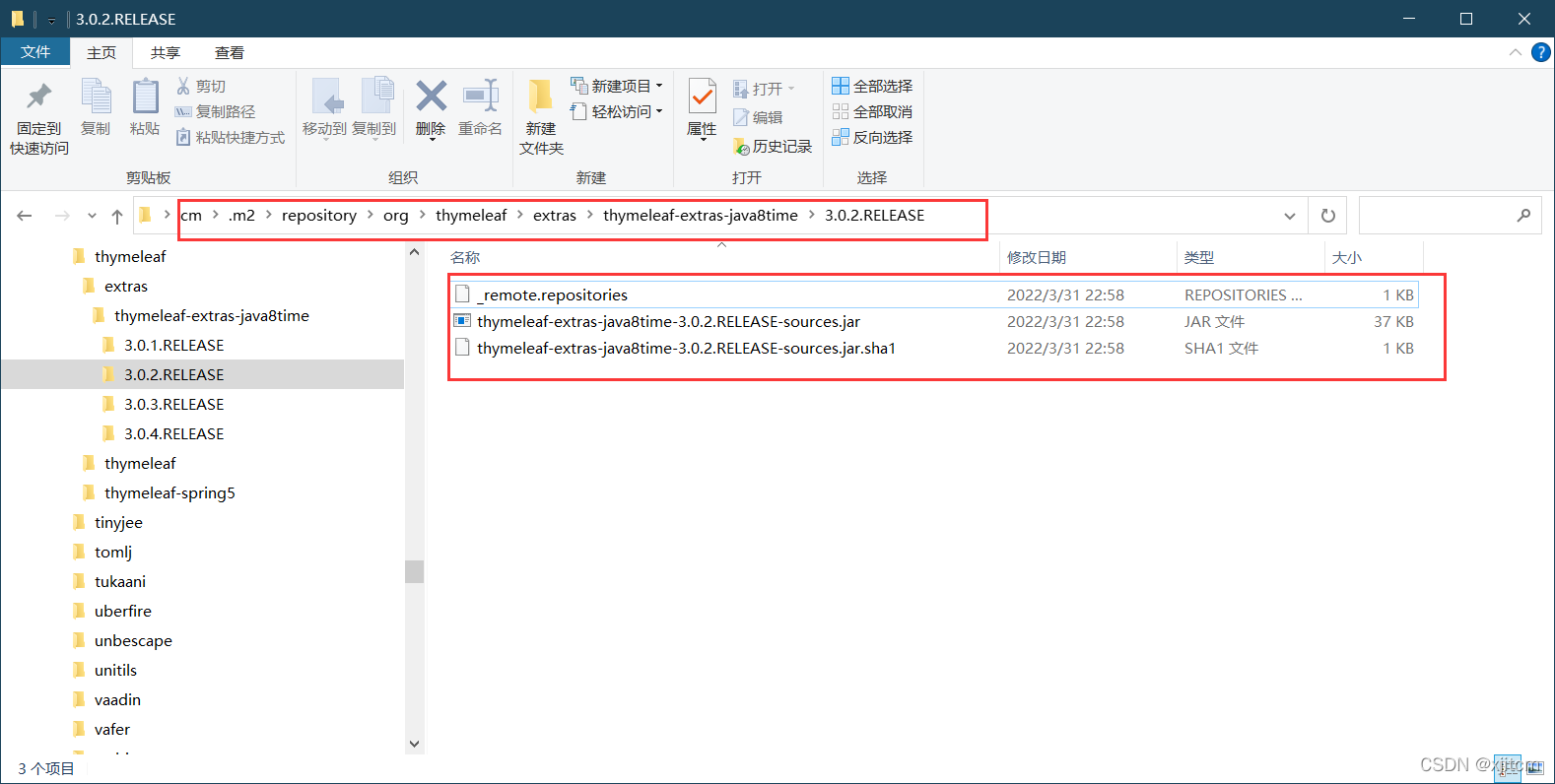Expand chevron after thymeleaf in path
This screenshot has height=784, width=1555.
[520, 215]
